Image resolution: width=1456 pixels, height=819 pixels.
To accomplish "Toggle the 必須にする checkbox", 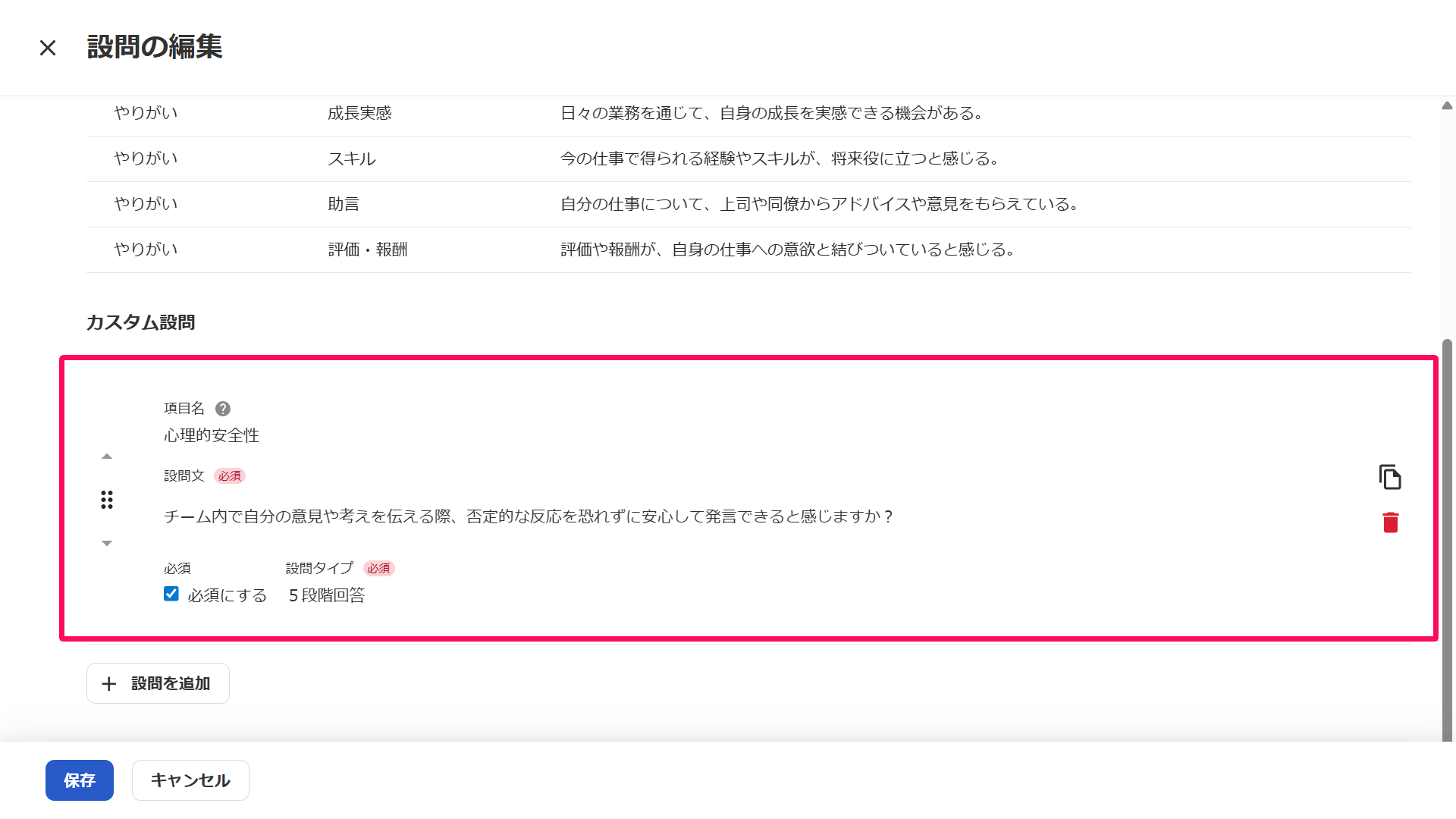I will tap(171, 594).
